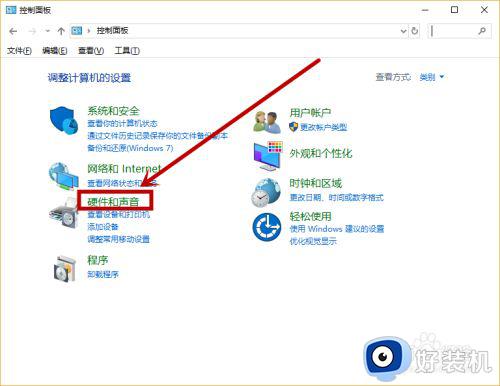Open the System and Security shield icon
Viewport: 500px width, 386px height.
pos(64,120)
